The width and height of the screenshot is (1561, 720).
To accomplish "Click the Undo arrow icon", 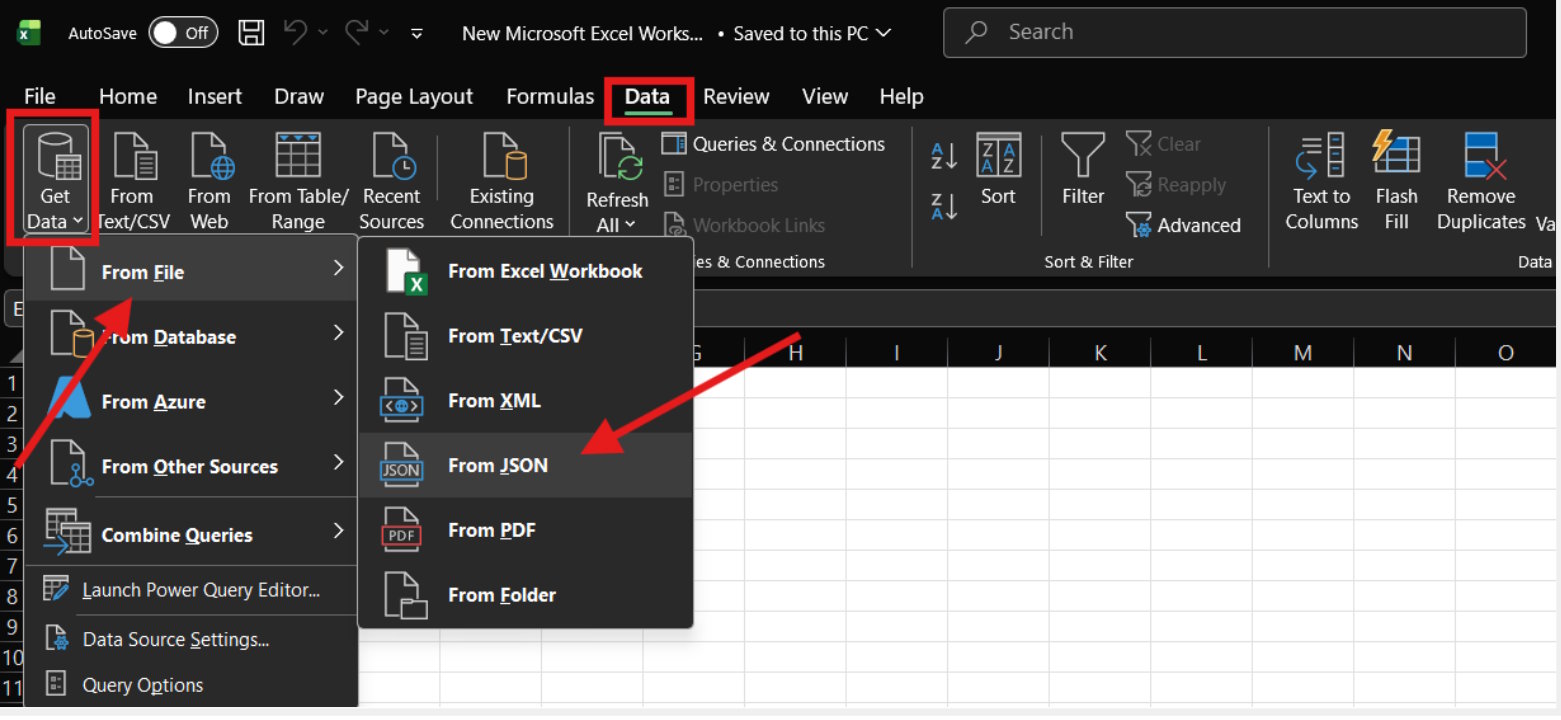I will 296,33.
